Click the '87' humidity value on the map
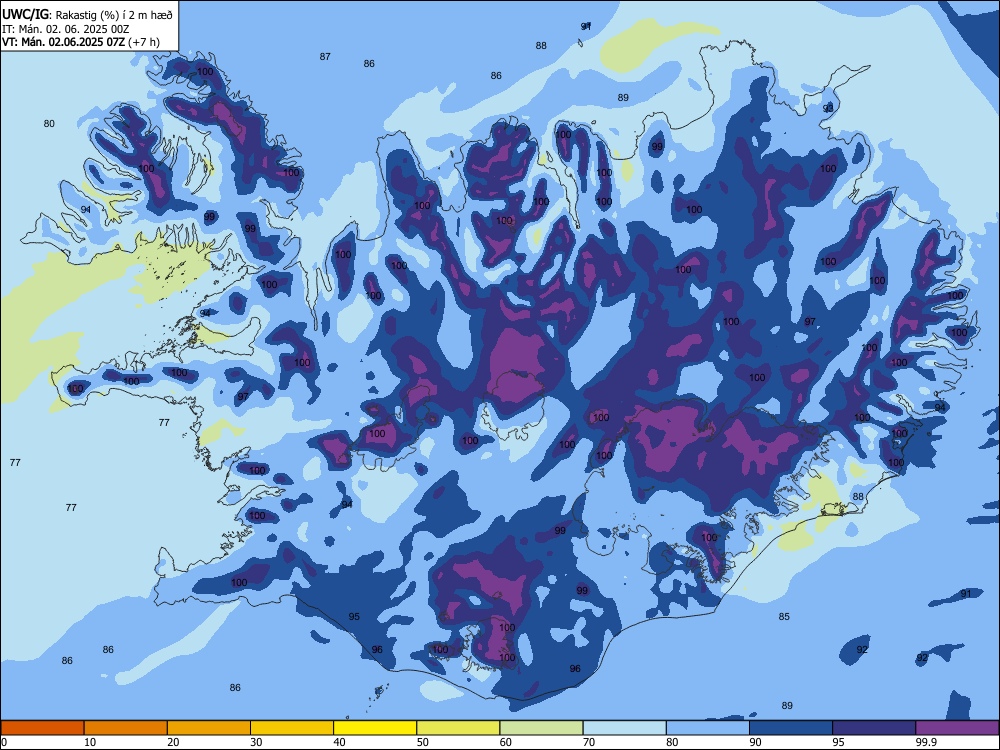The height and width of the screenshot is (750, 1000). click(325, 57)
